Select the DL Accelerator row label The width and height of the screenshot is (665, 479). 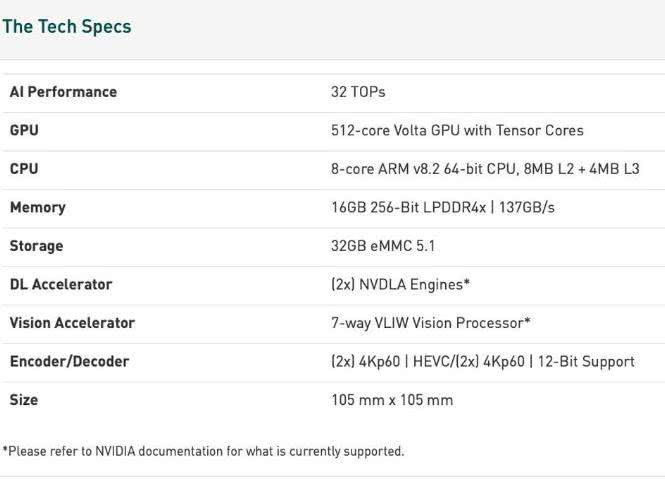tap(61, 285)
